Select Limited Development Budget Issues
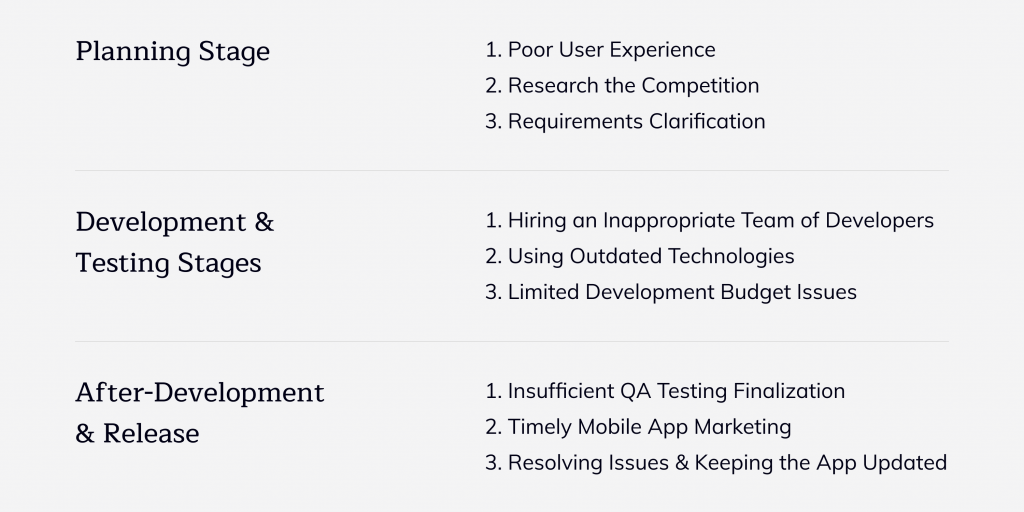Viewport: 1024px width, 512px height. (x=671, y=292)
